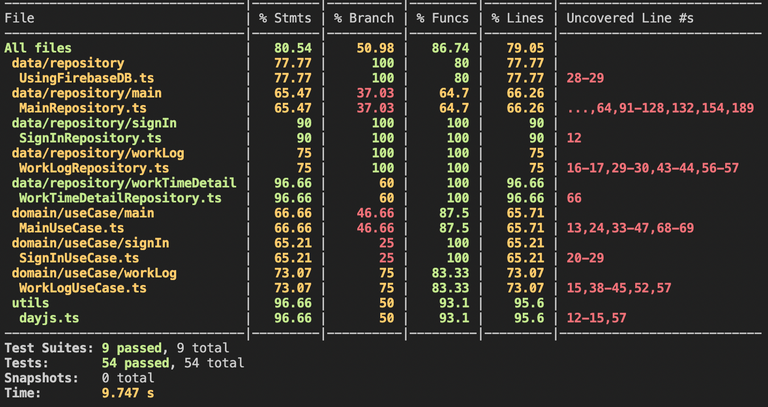Click the '% Funcs' column header
Image resolution: width=768 pixels, height=407 pixels.
[x=443, y=18]
